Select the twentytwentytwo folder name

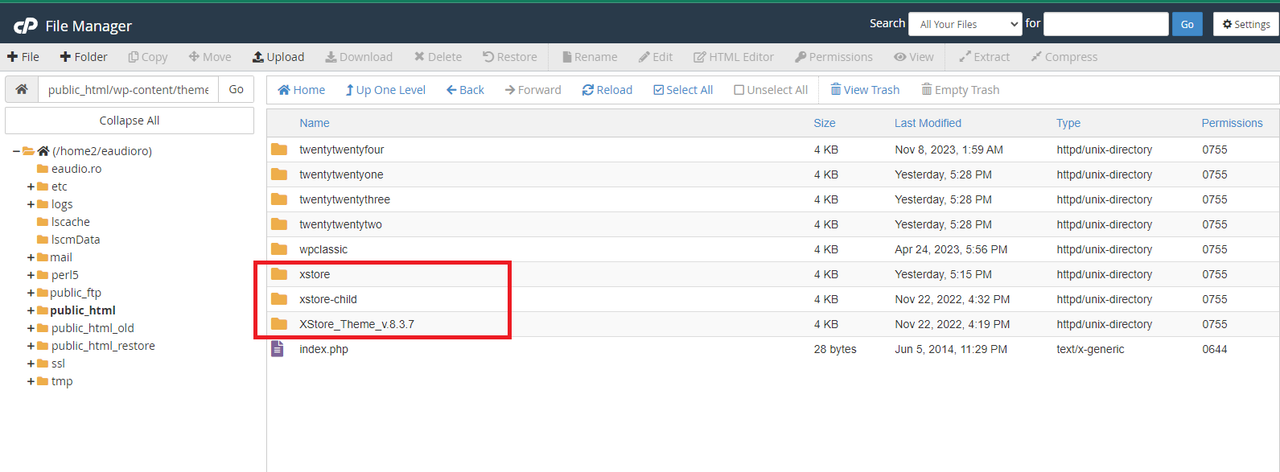340,225
